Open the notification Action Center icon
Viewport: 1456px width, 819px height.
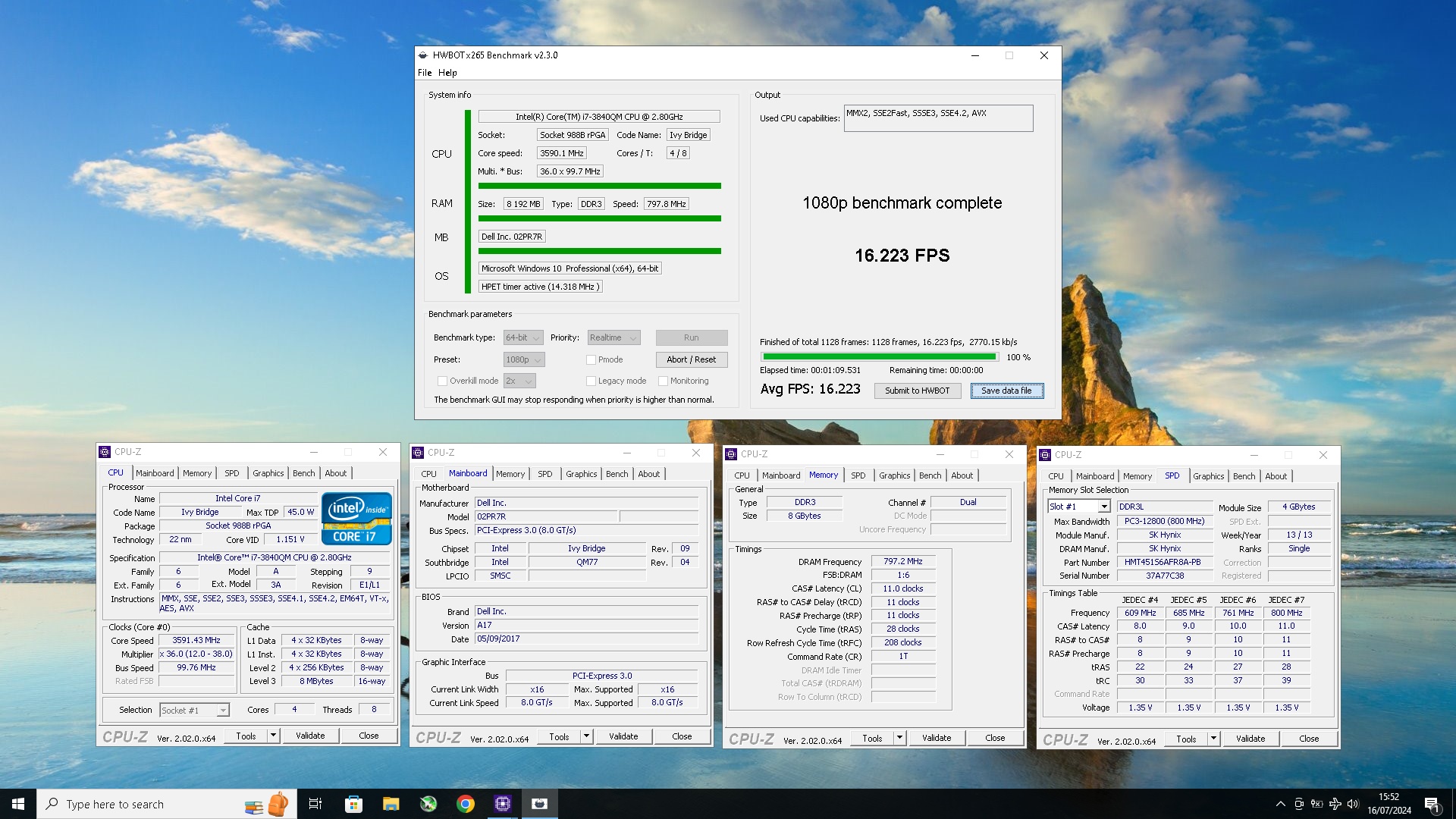click(x=1432, y=804)
